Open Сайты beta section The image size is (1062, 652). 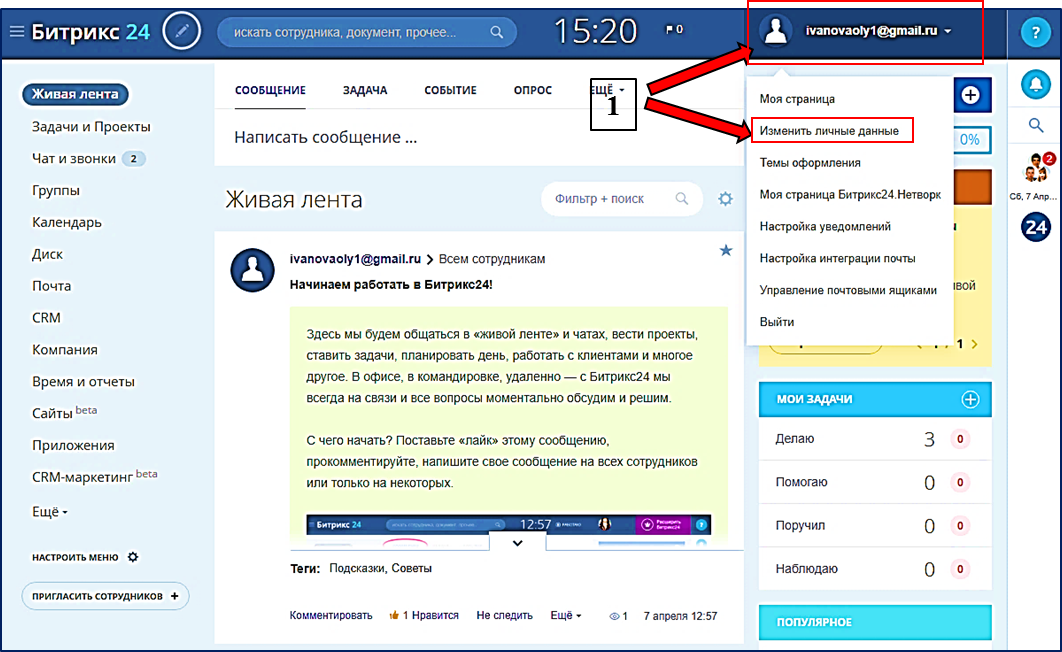[x=64, y=412]
